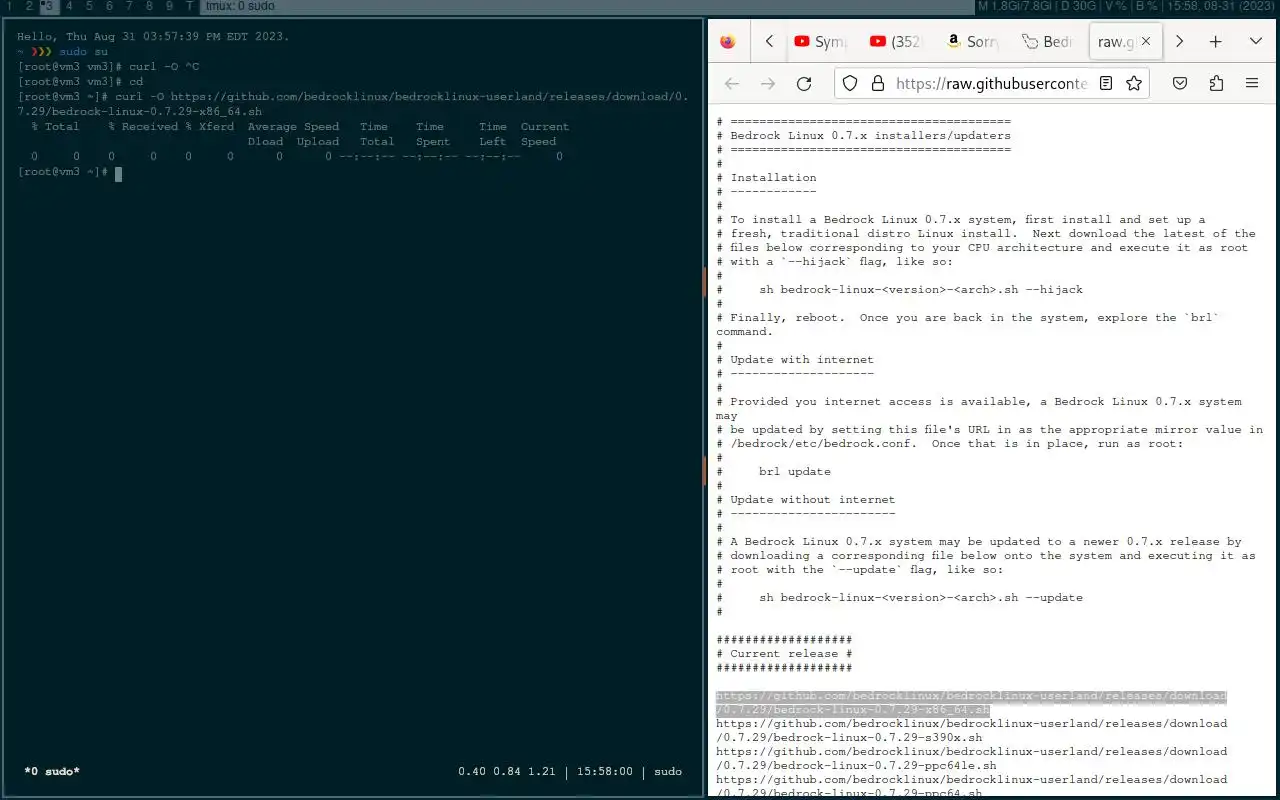The width and height of the screenshot is (1280, 800).
Task: Click load average '0.40 0.84 1.21' in tmux
Action: point(507,771)
